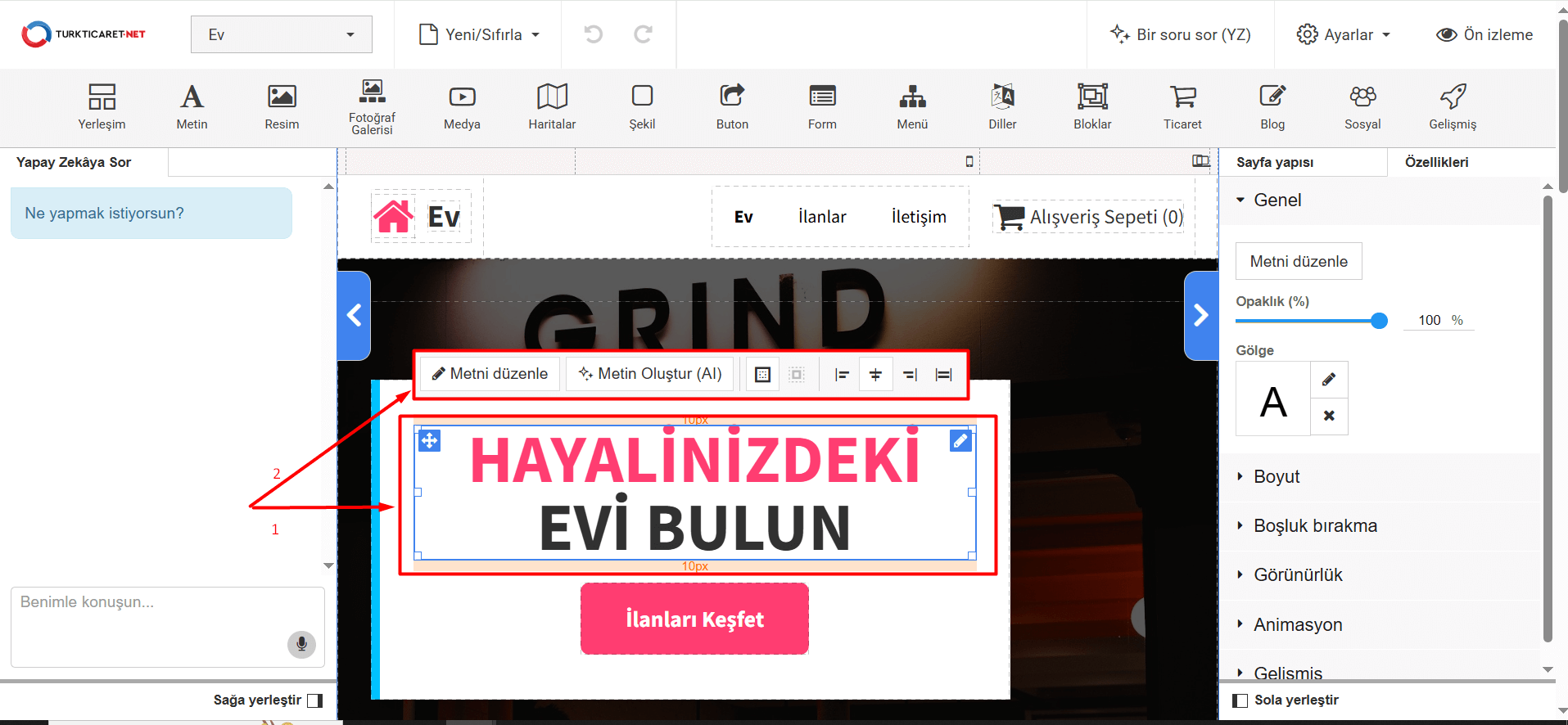Center align the text block
The image size is (1568, 725).
875,375
